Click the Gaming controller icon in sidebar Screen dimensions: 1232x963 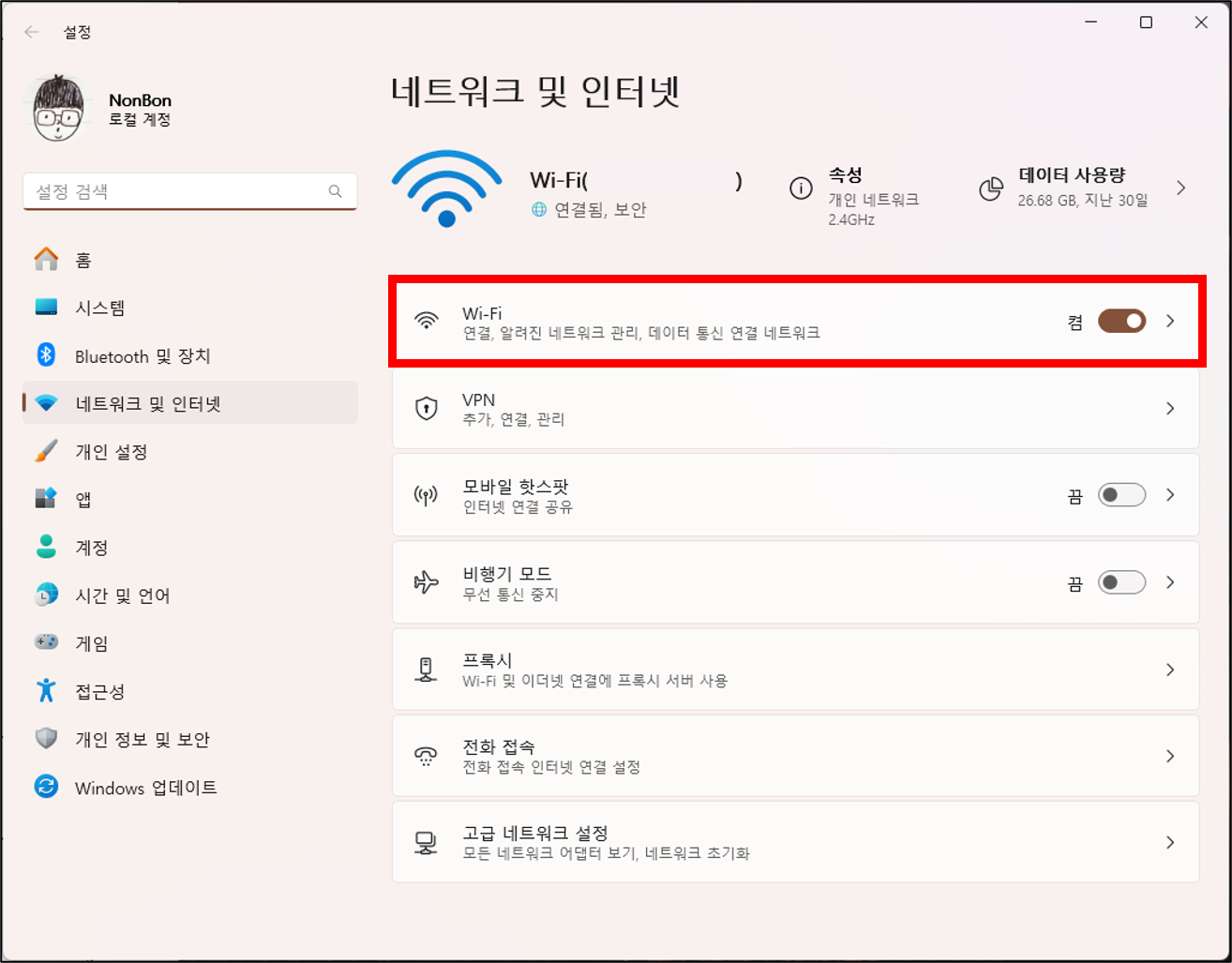(46, 642)
